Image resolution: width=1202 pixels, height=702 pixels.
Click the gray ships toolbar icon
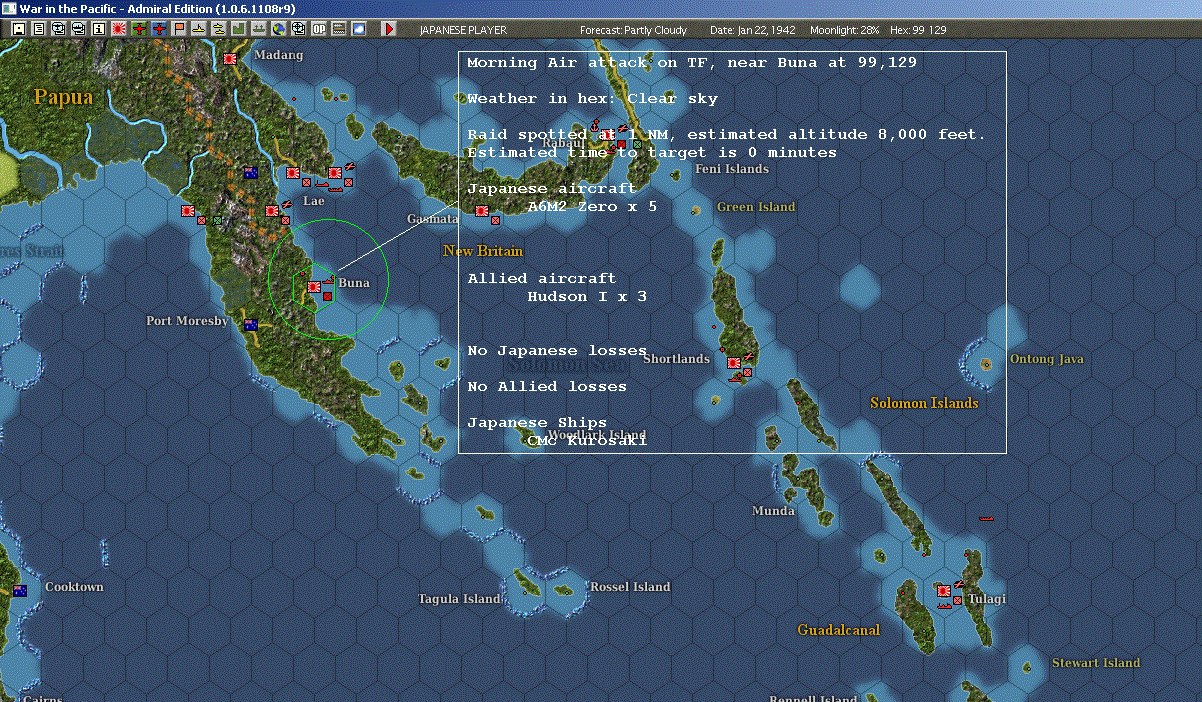(x=259, y=30)
